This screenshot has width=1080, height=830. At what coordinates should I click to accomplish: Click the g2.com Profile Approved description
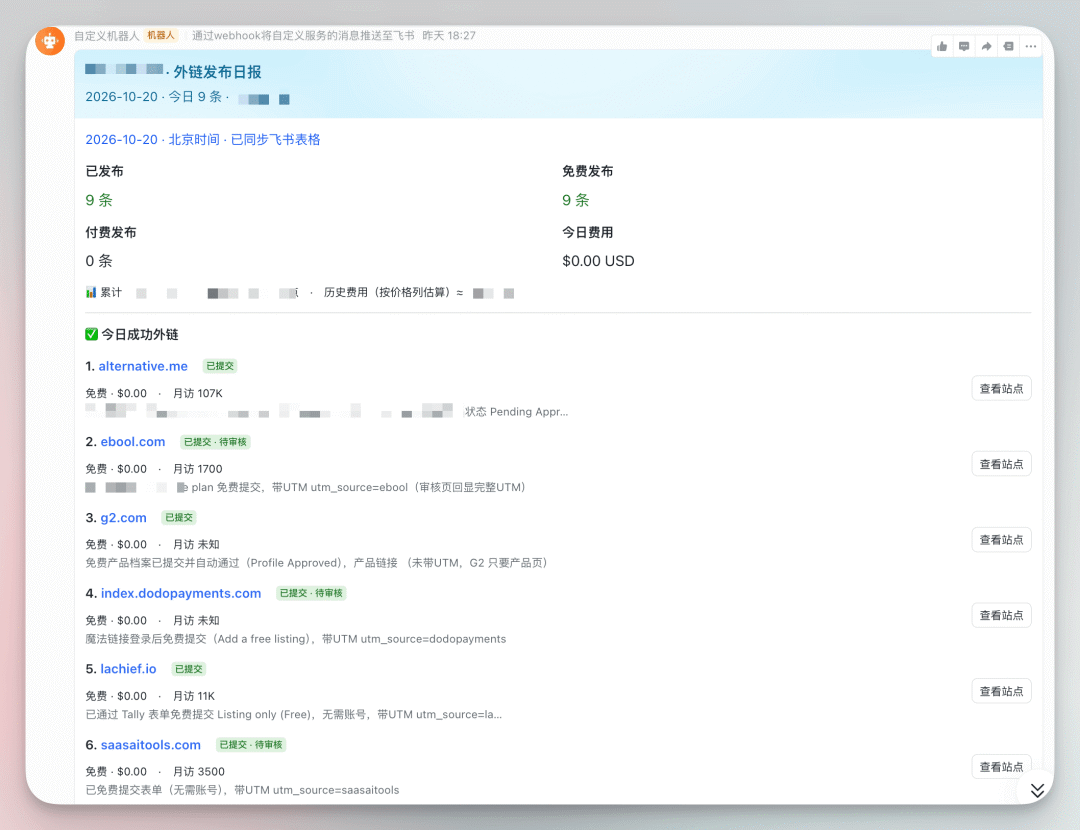[316, 563]
